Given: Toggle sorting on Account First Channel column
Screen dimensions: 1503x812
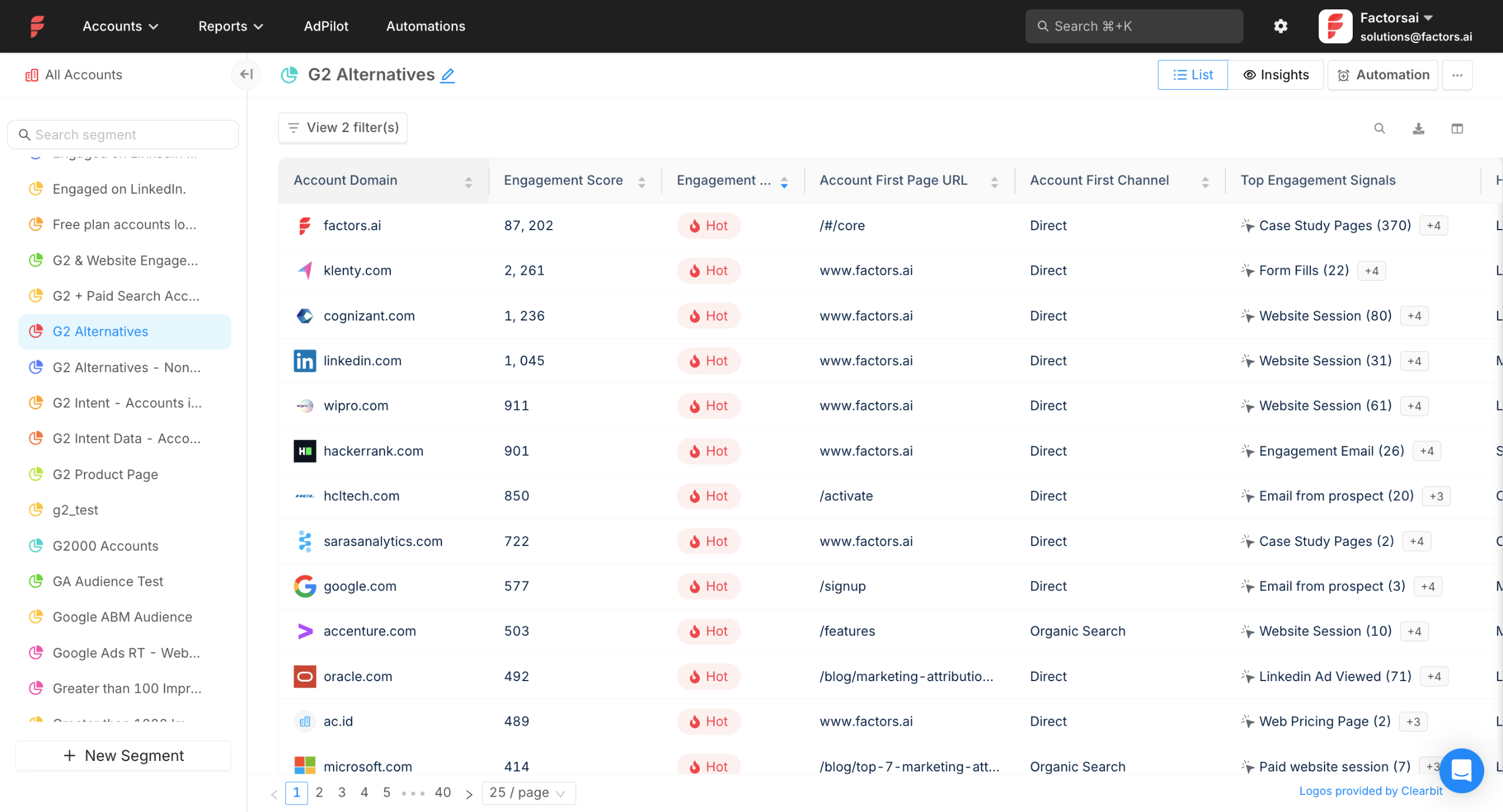Looking at the screenshot, I should [1206, 180].
